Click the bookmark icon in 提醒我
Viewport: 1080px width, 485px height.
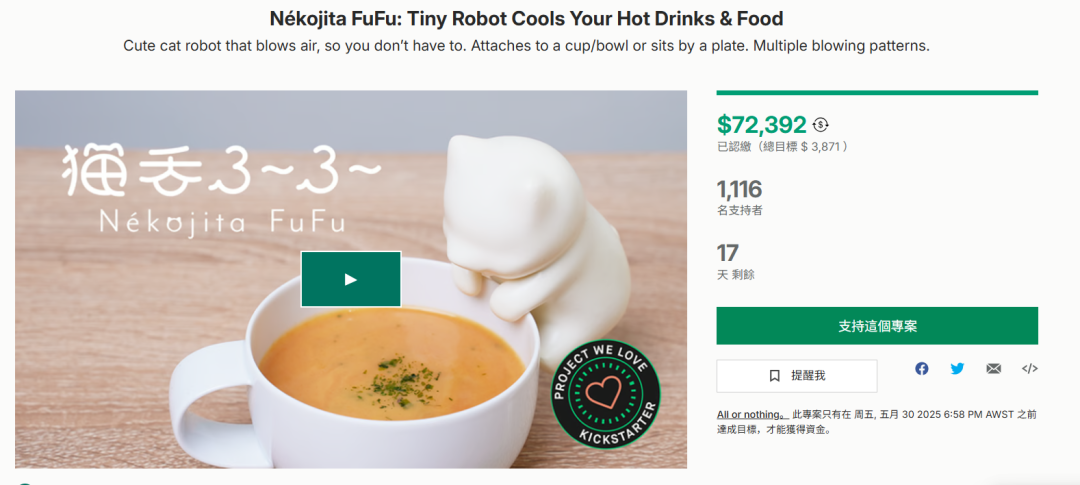[774, 376]
